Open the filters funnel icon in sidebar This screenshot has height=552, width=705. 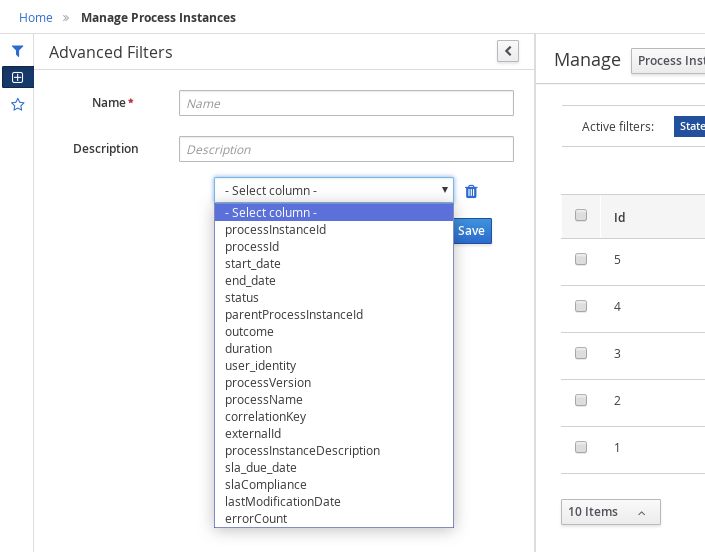(x=18, y=51)
